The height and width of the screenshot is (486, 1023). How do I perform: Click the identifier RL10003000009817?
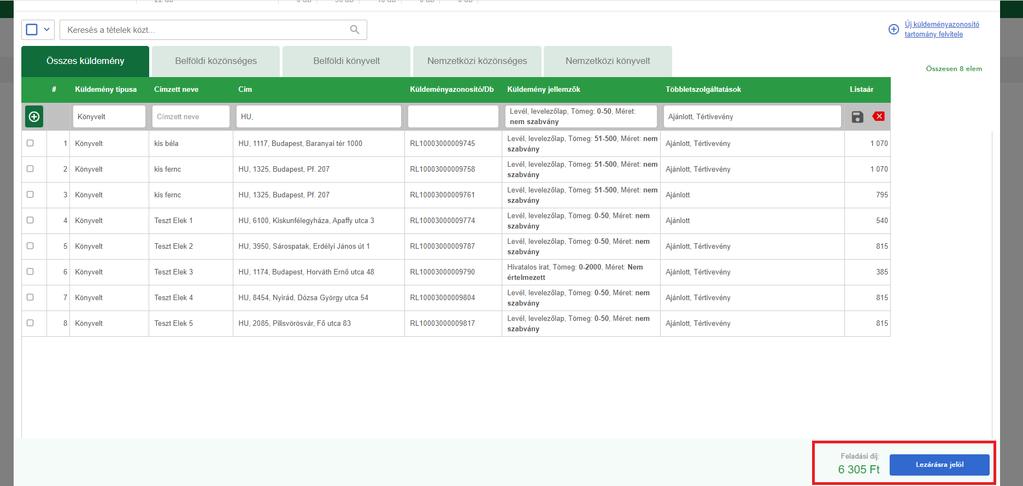[442, 324]
